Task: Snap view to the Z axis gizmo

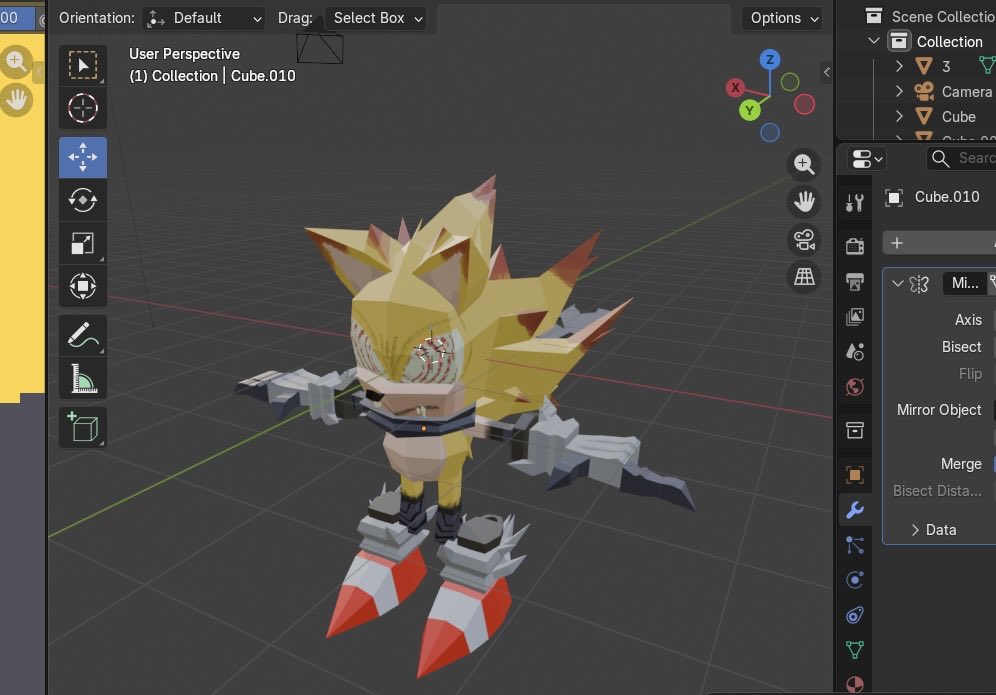Action: 770,60
